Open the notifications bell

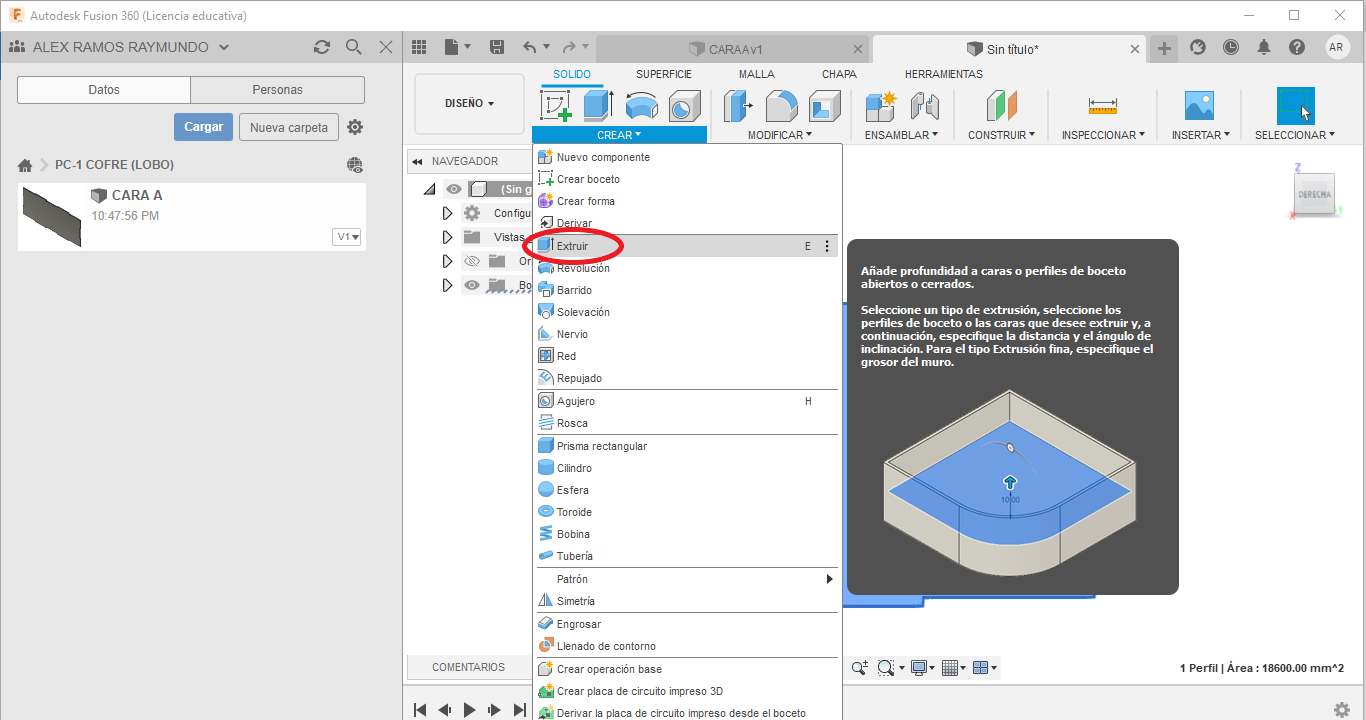click(1264, 47)
